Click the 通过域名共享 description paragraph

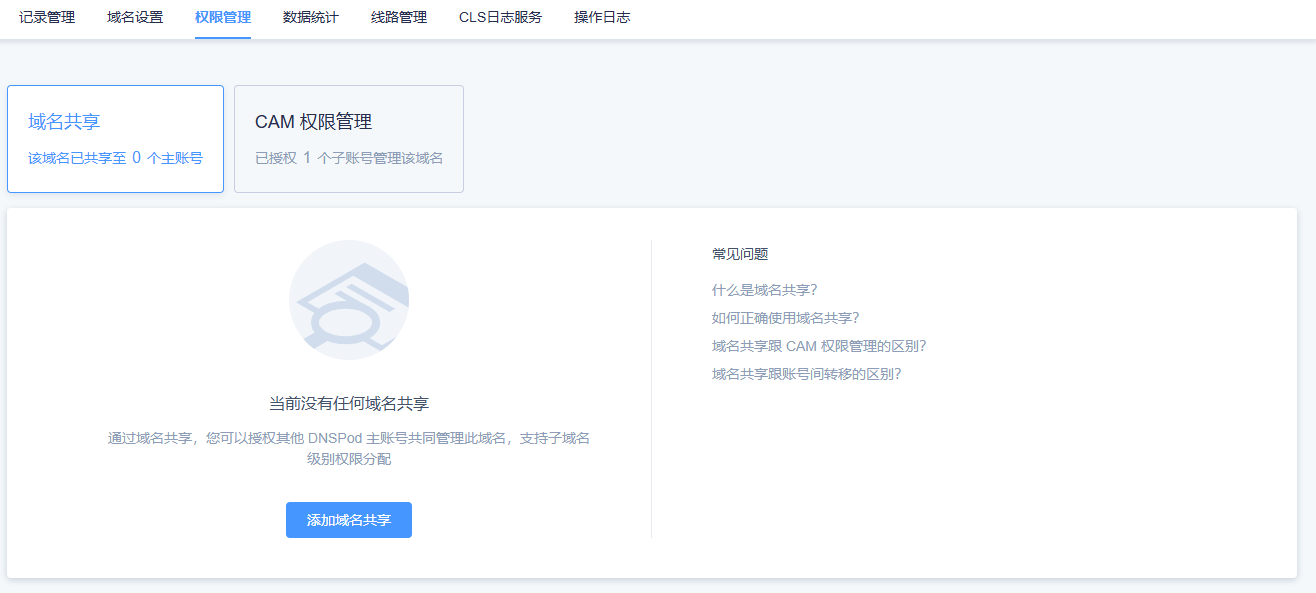click(349, 448)
